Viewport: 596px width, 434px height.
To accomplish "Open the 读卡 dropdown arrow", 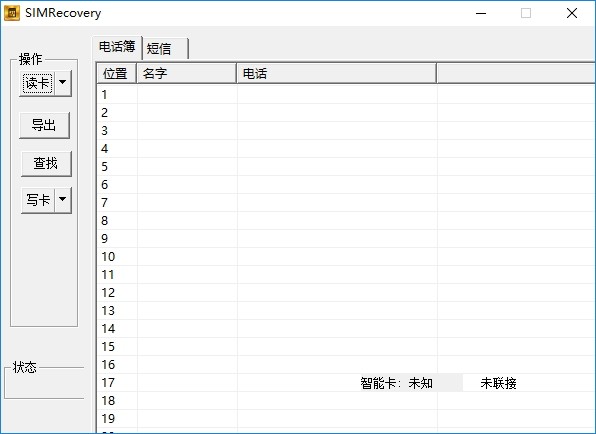I will click(x=63, y=82).
